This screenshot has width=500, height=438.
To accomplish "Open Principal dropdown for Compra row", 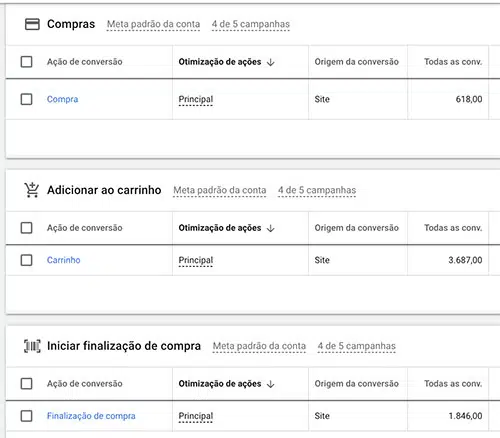I will point(196,99).
